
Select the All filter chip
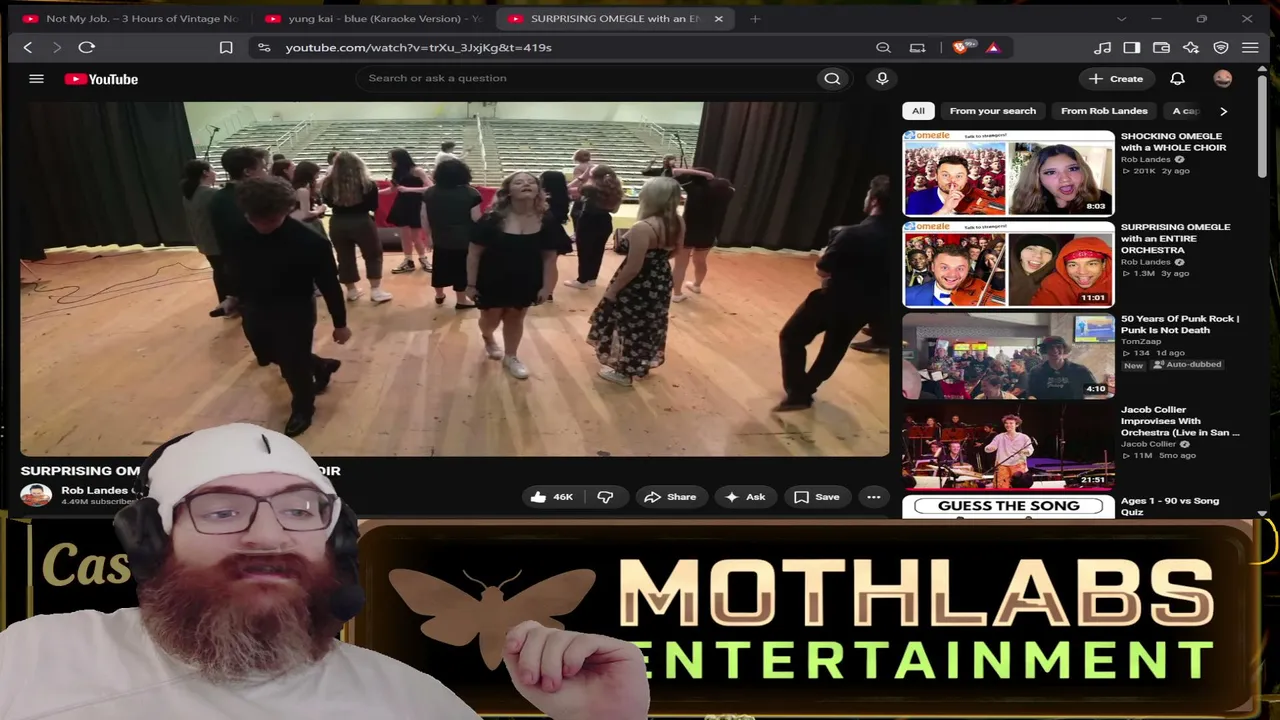pyautogui.click(x=918, y=111)
